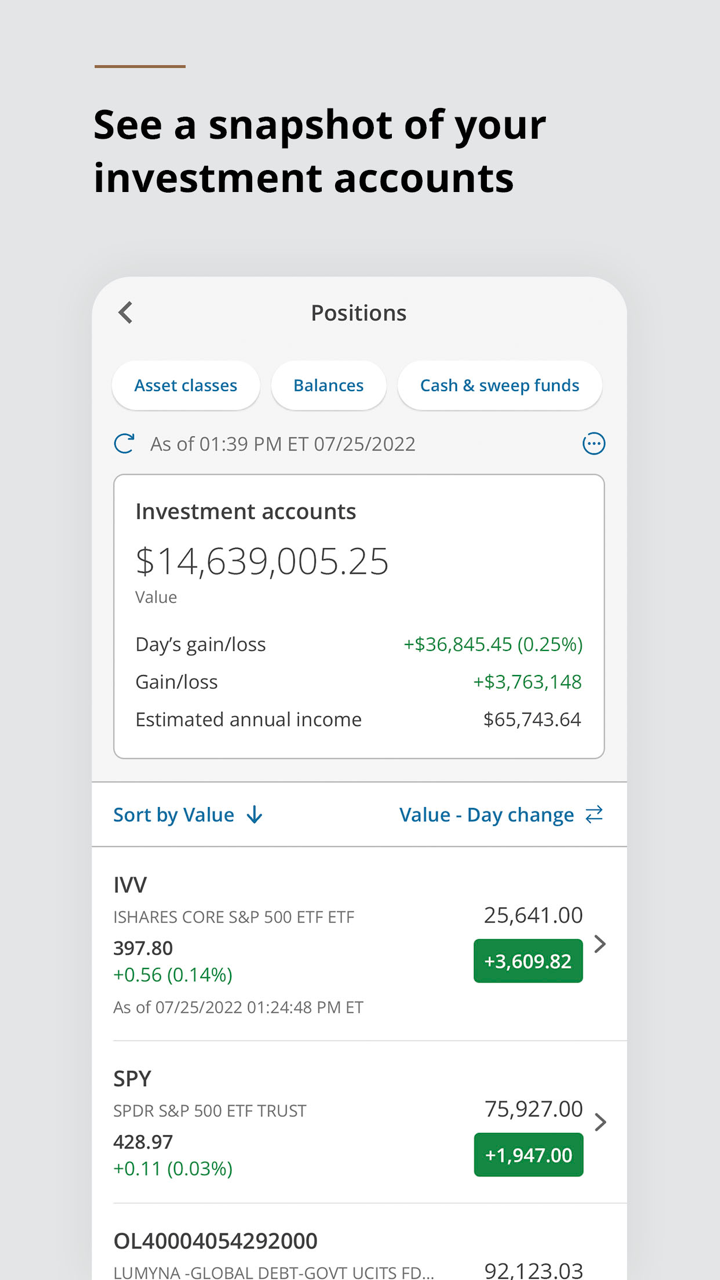
Task: Tap the sort direction arrow icon
Action: pos(255,815)
